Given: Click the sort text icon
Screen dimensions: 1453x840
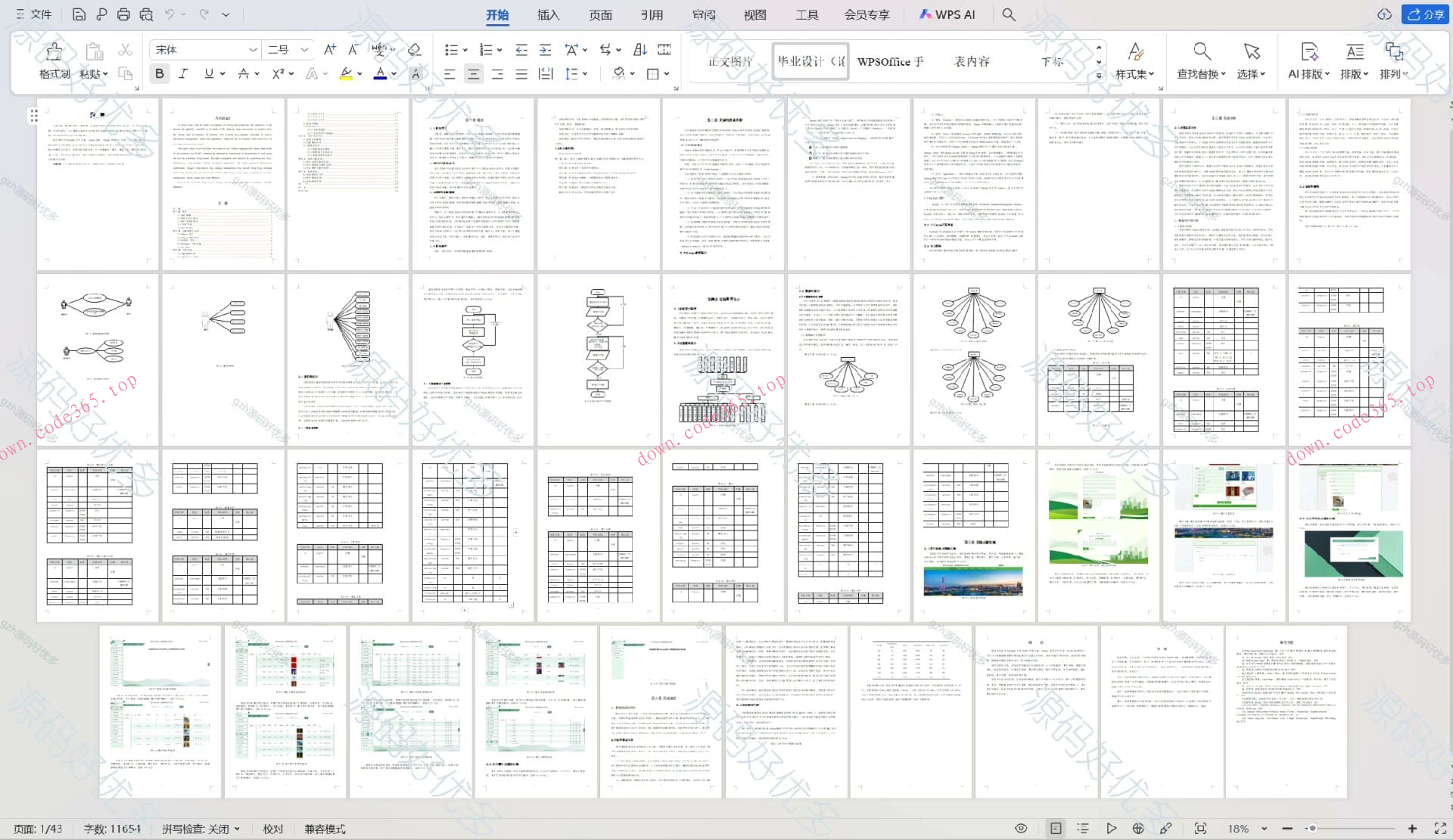Looking at the screenshot, I should [x=639, y=50].
